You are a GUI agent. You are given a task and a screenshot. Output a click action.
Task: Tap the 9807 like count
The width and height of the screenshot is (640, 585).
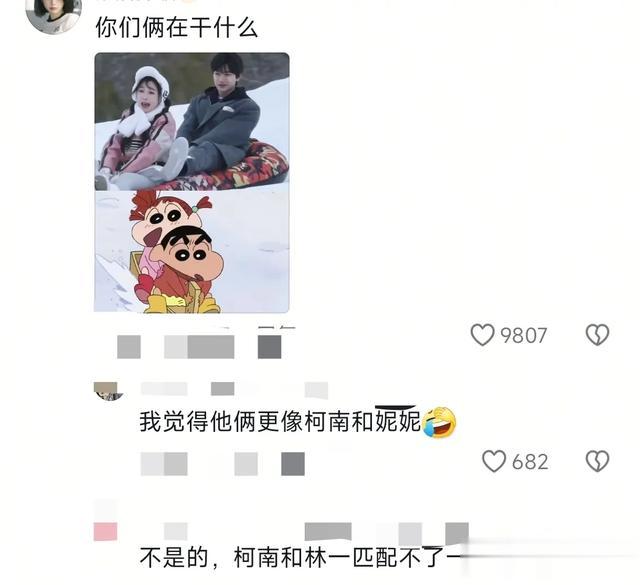(524, 336)
